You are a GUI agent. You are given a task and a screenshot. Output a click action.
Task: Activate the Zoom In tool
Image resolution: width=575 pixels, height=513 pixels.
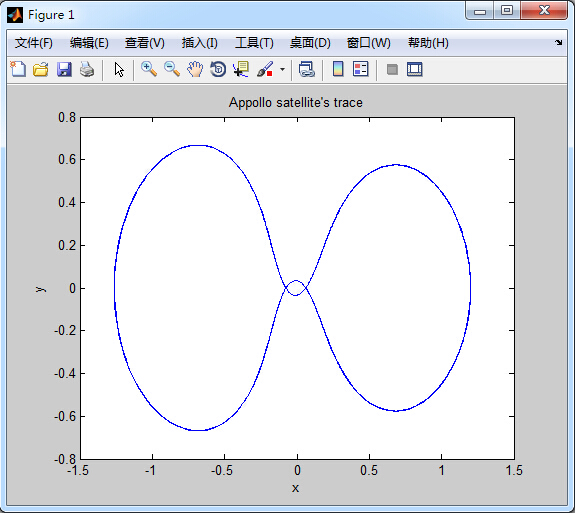coord(149,69)
